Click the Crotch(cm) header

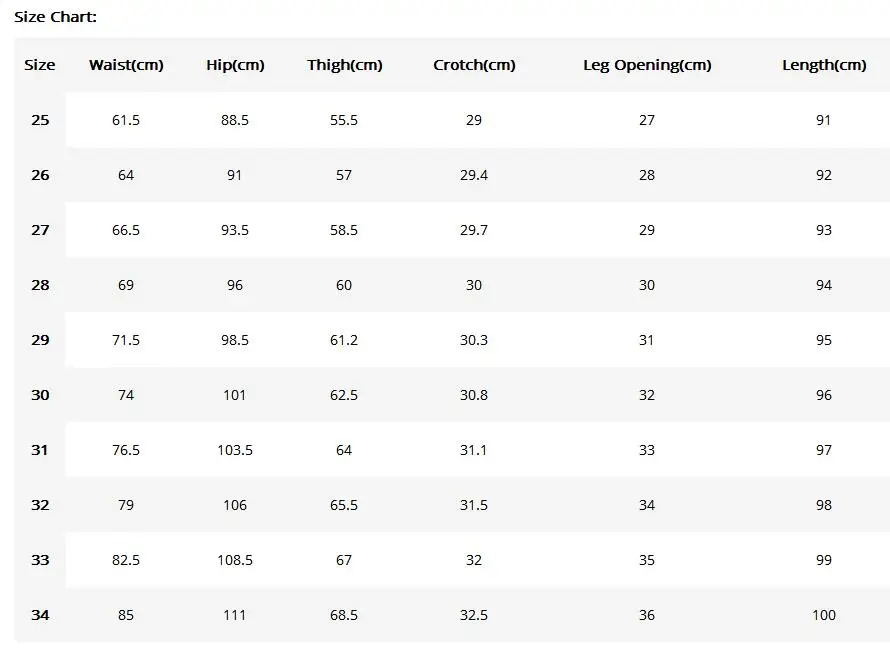coord(474,65)
